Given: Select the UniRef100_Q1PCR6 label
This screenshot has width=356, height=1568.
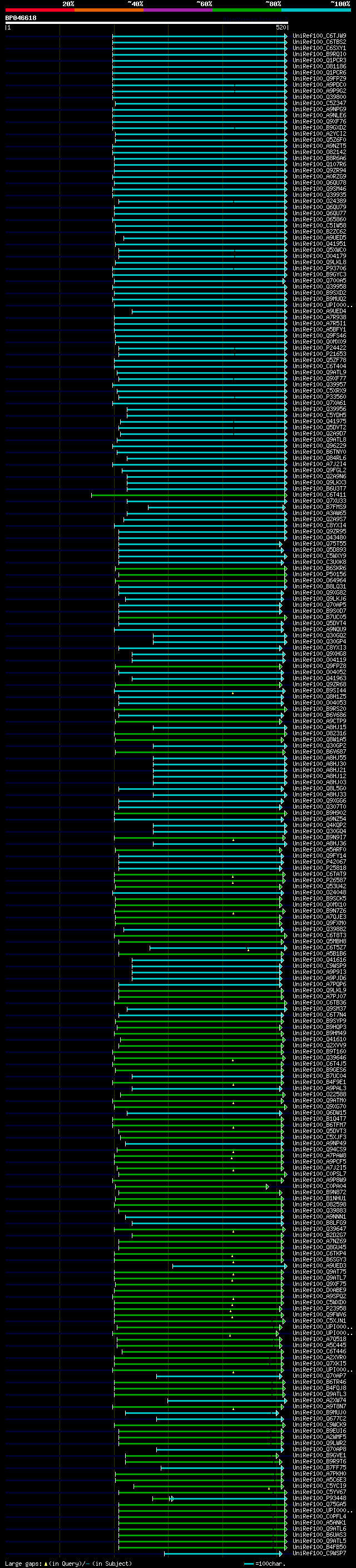Looking at the screenshot, I should coord(319,72).
